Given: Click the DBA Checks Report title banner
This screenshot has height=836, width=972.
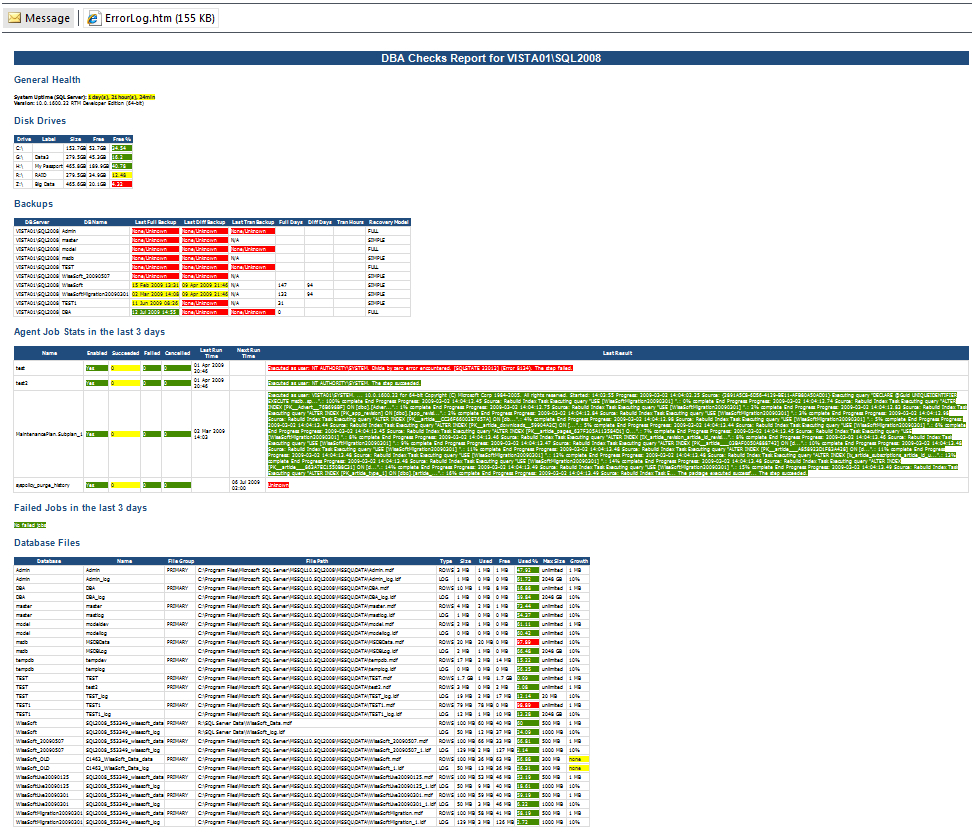Looking at the screenshot, I should pos(486,57).
